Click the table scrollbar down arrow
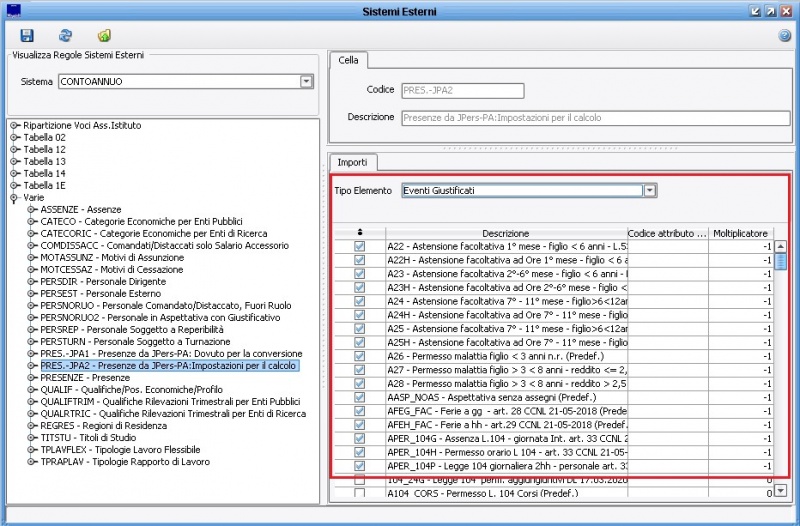The height and width of the screenshot is (526, 800). point(781,491)
